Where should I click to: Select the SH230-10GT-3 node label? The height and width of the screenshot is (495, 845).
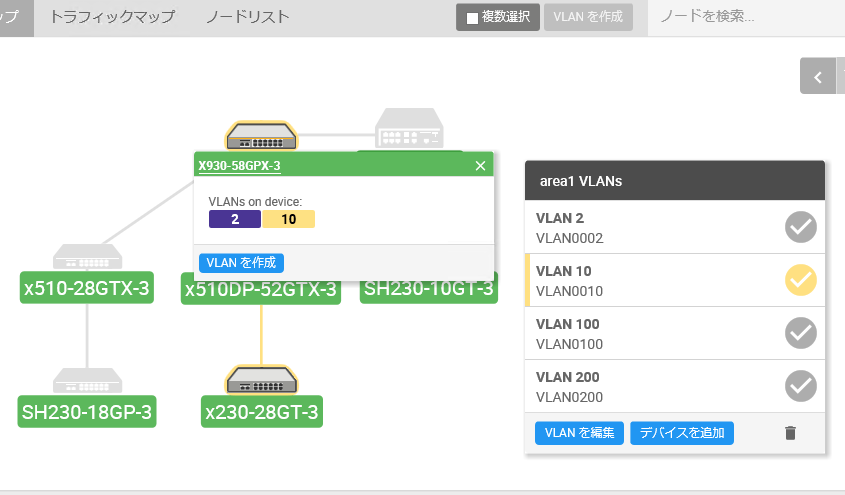(x=428, y=289)
